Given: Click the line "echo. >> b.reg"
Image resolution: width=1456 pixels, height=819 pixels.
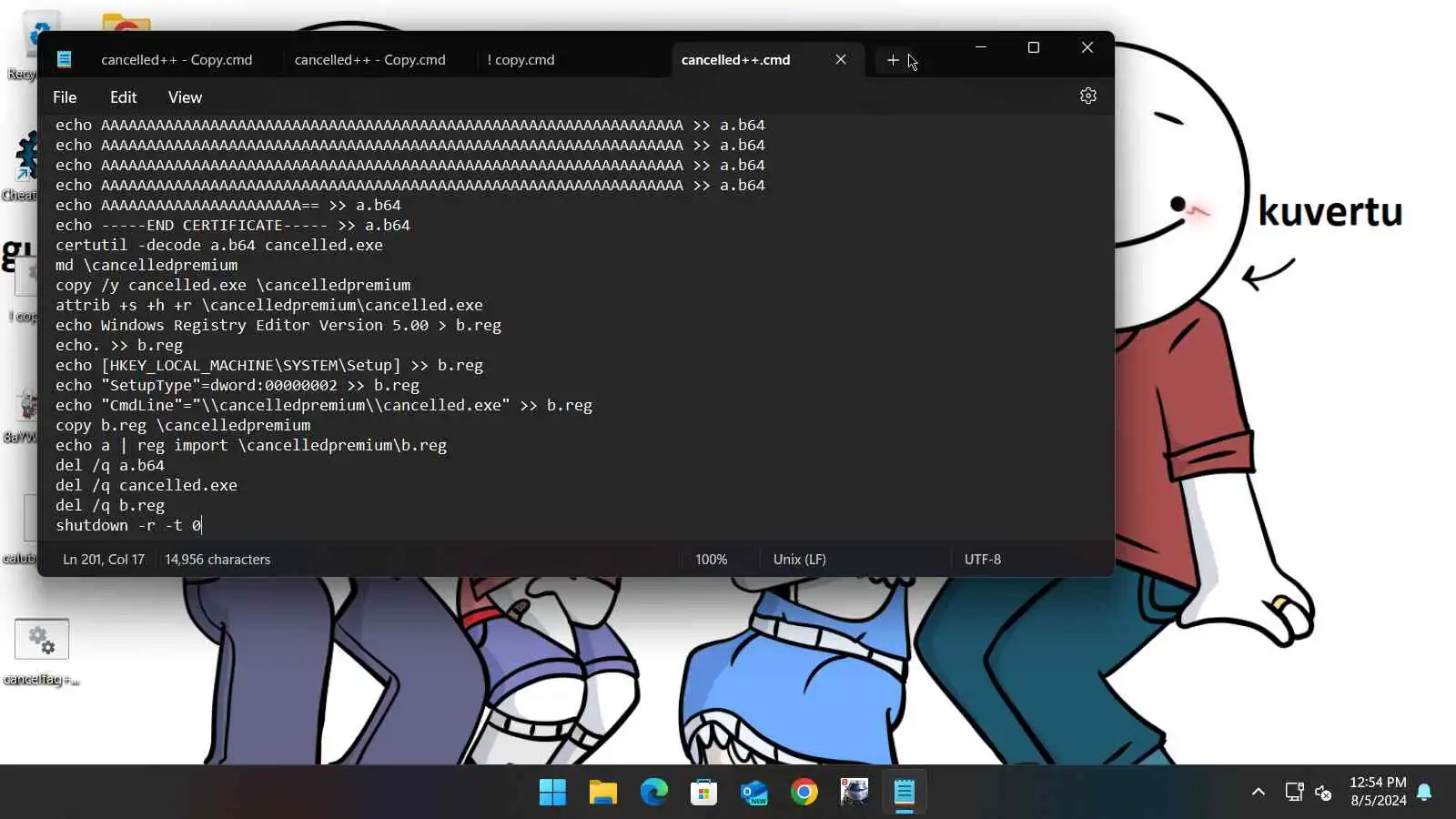Looking at the screenshot, I should pos(119,346).
